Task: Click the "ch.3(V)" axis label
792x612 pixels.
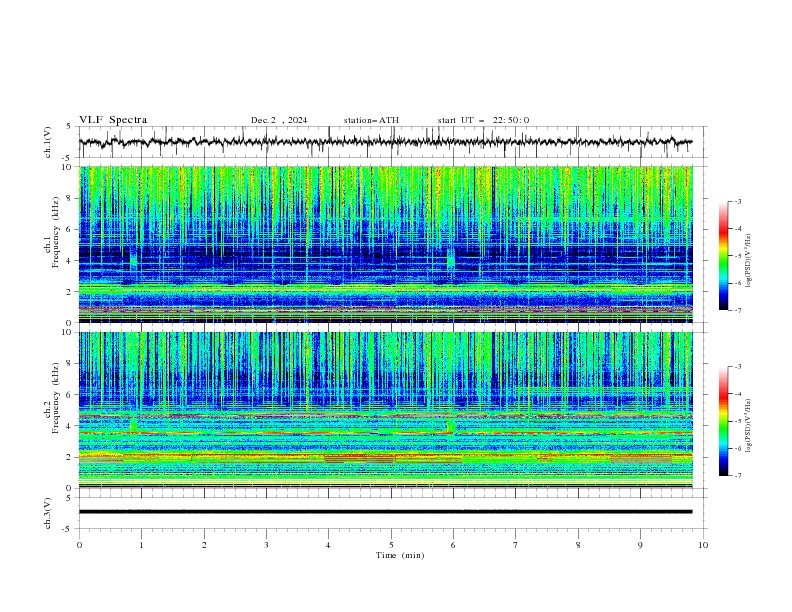Action: [47, 513]
